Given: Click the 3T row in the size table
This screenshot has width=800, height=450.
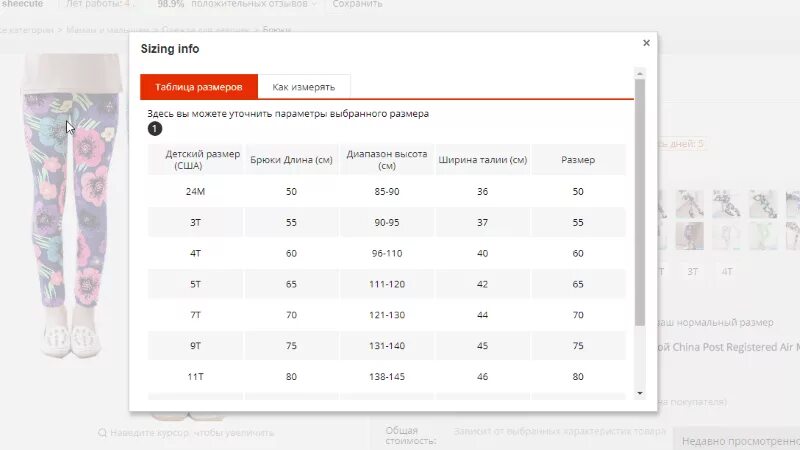Looking at the screenshot, I should point(387,222).
